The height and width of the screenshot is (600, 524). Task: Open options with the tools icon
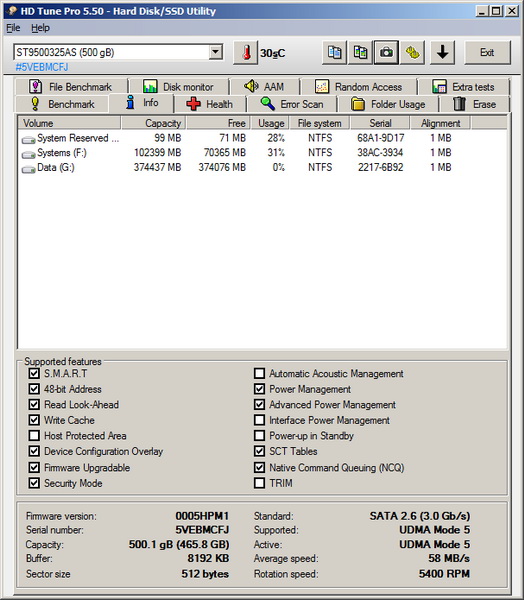point(412,52)
